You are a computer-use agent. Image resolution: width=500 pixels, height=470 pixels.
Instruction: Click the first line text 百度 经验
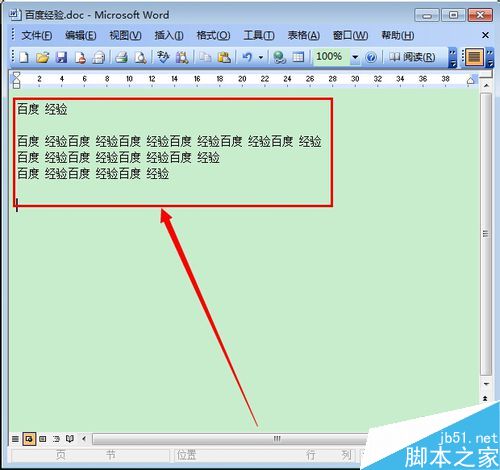[42, 109]
